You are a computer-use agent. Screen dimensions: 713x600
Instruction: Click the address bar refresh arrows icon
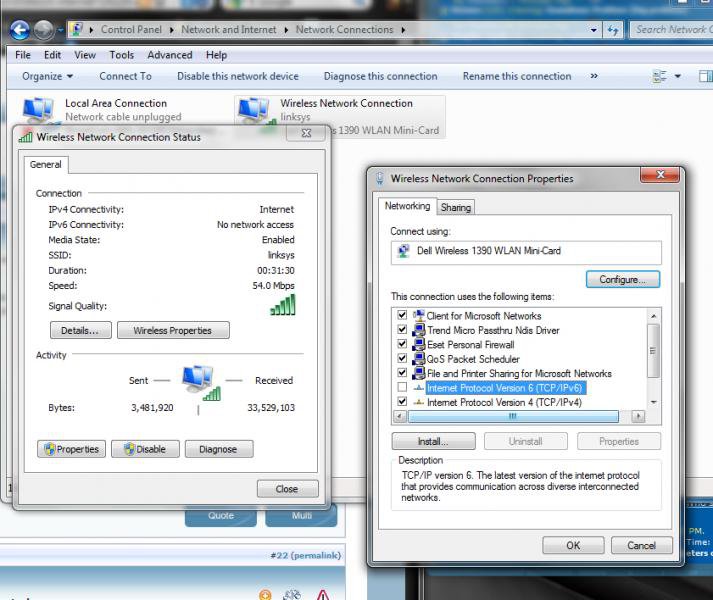(613, 30)
